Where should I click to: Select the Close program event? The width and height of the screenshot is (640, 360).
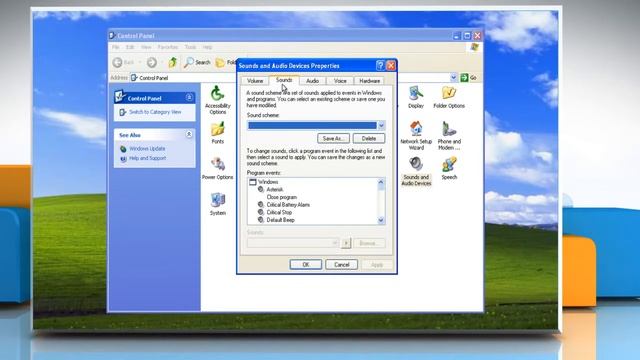pos(282,197)
